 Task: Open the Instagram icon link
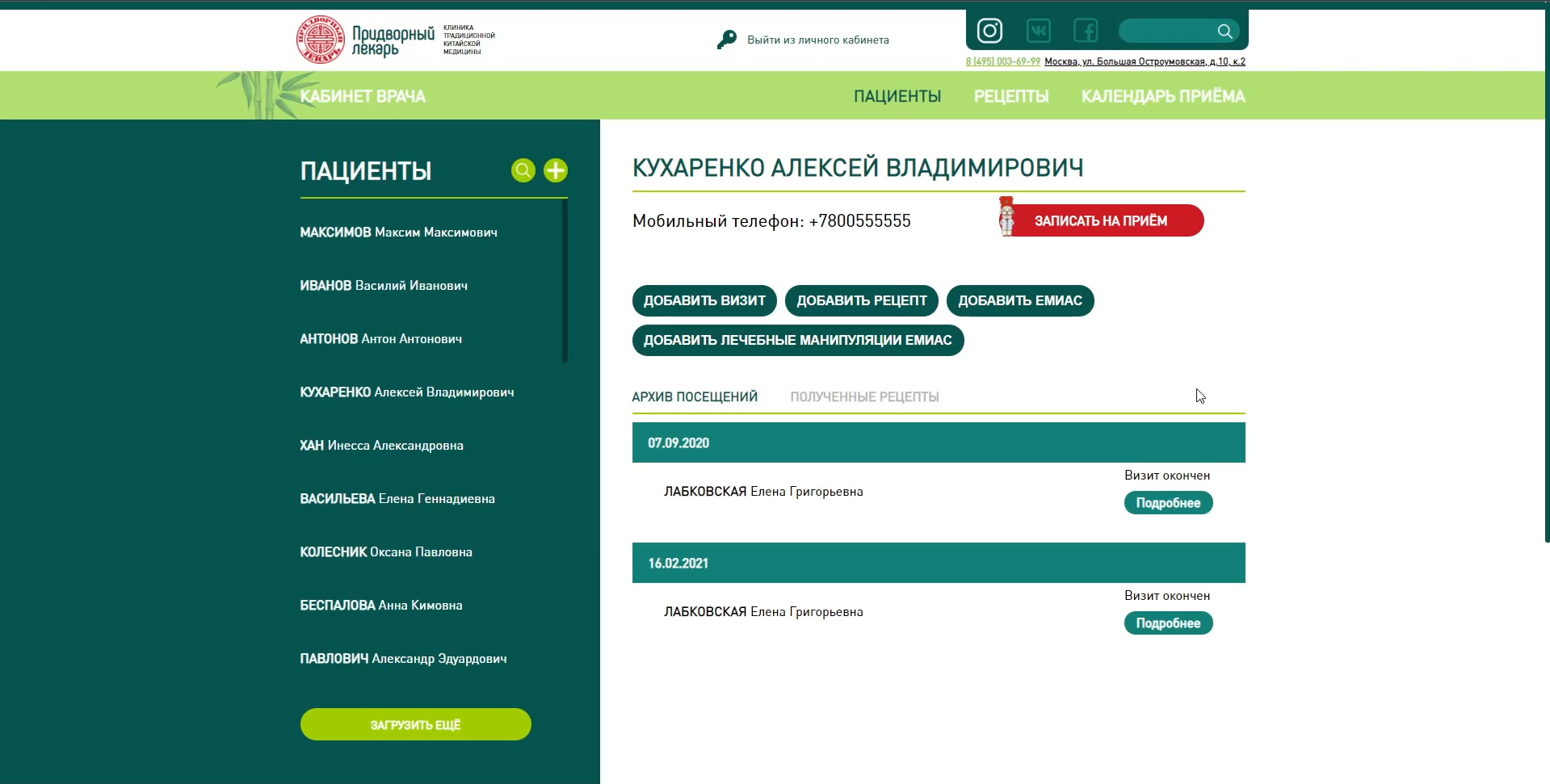coord(989,31)
